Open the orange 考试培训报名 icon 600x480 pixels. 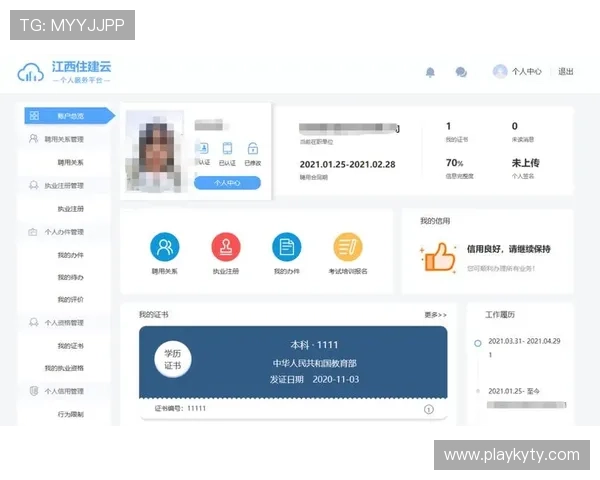pos(348,247)
